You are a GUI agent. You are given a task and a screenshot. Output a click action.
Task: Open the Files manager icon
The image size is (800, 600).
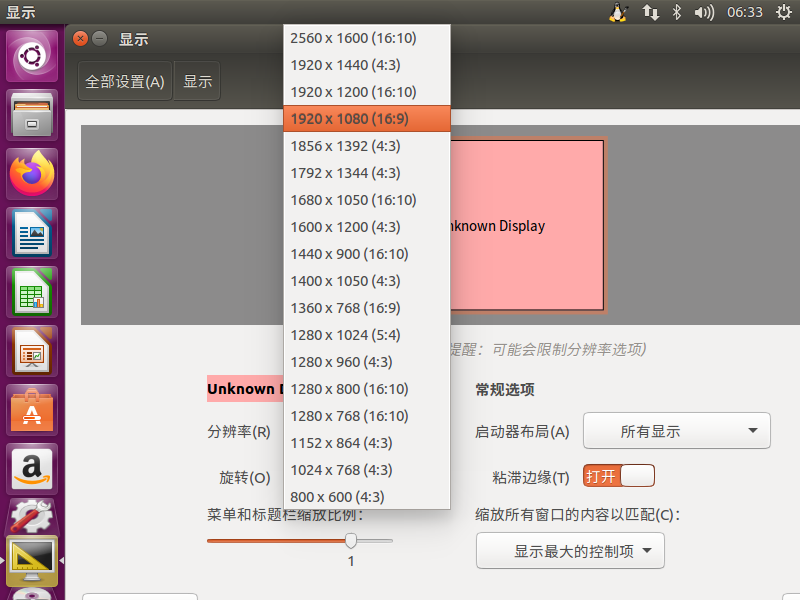point(33,114)
